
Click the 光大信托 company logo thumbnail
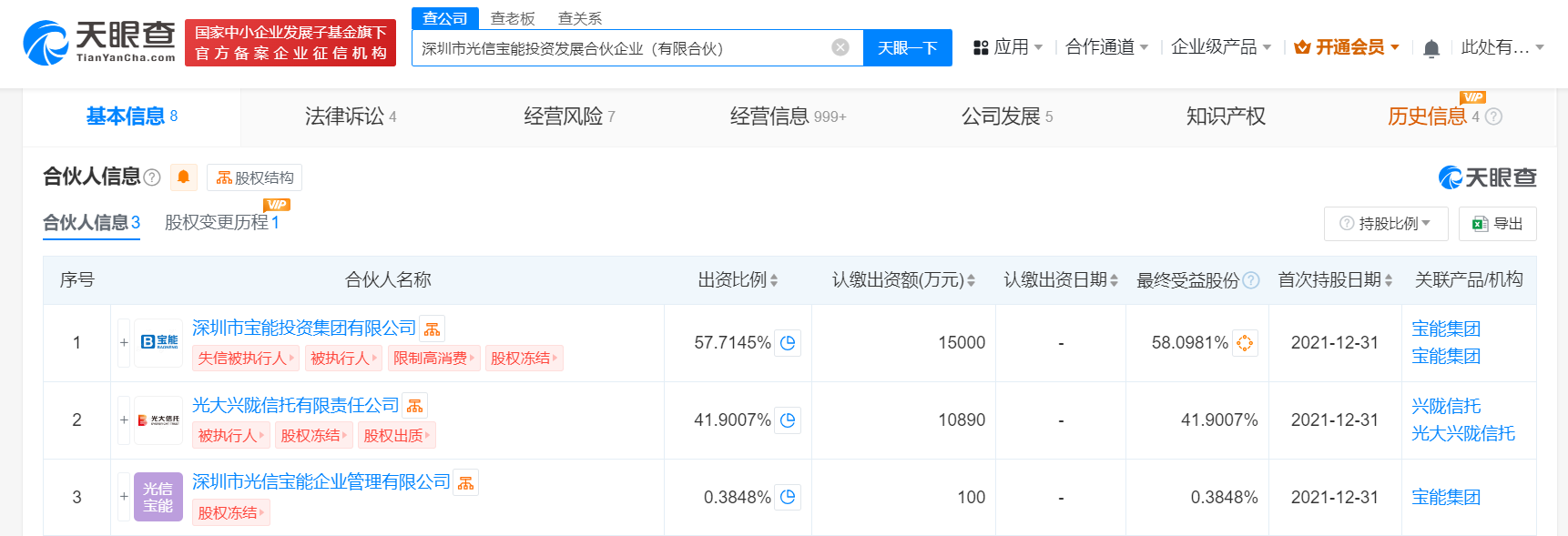158,420
